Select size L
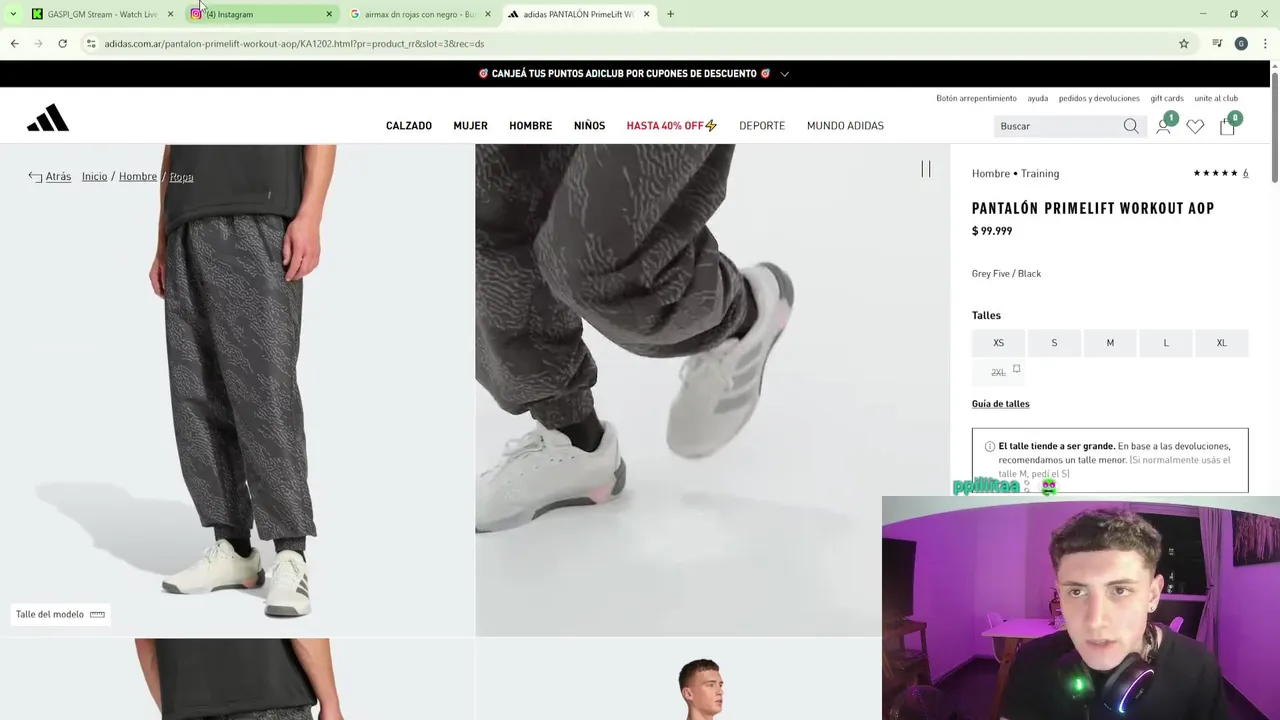This screenshot has width=1280, height=720. point(1166,343)
